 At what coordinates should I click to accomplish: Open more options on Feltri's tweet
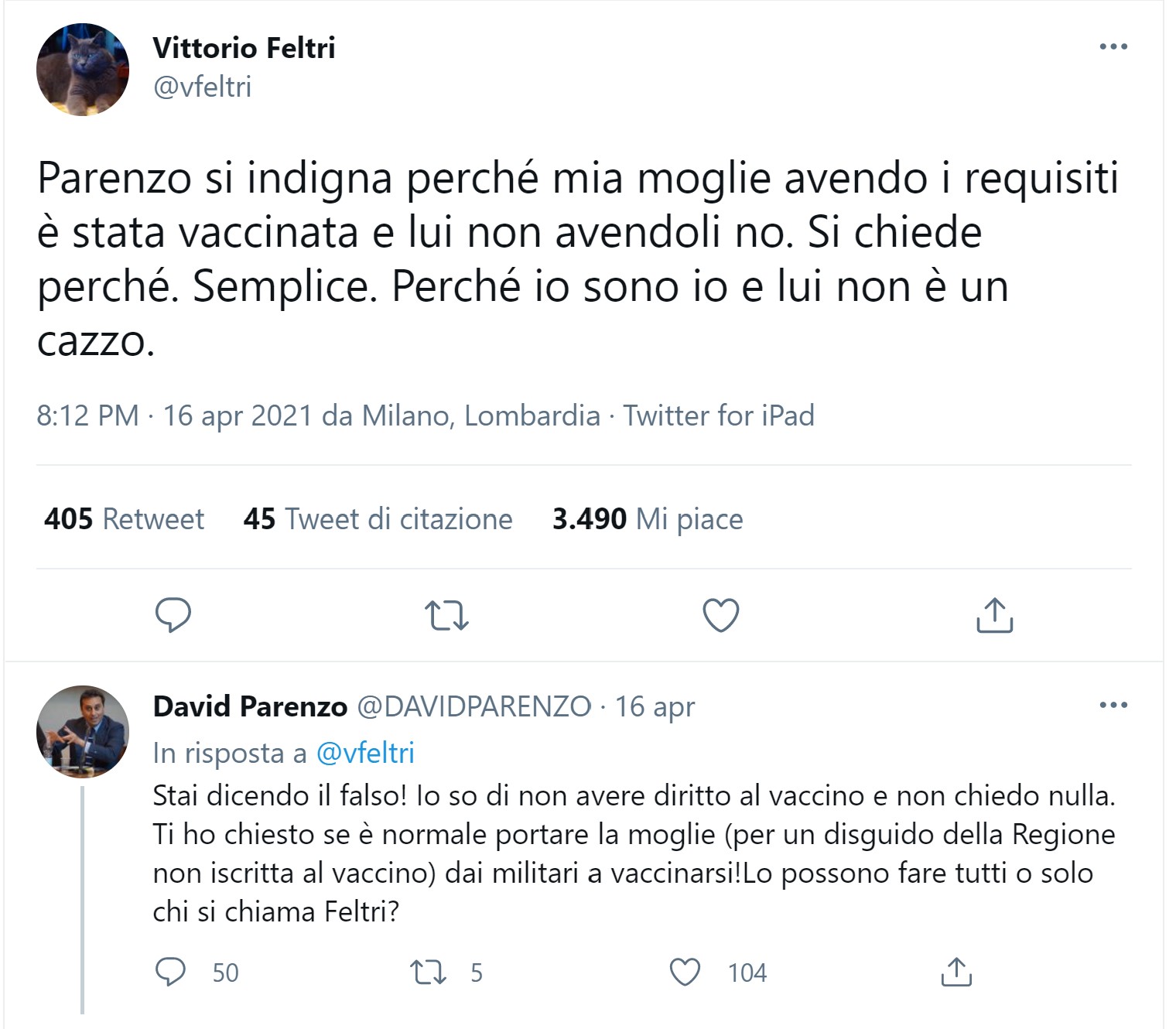point(1113,46)
